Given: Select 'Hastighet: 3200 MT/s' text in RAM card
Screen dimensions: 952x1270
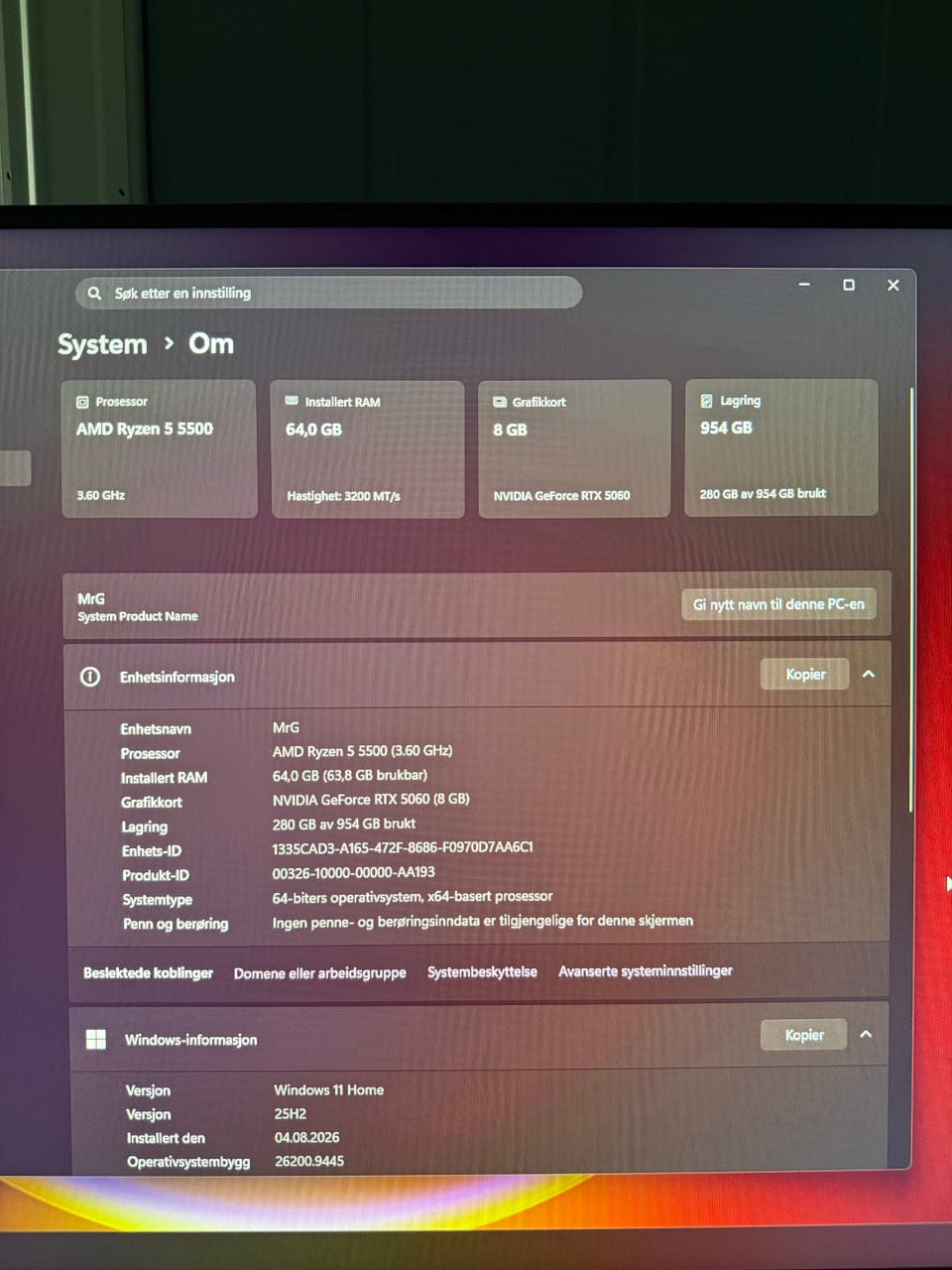Looking at the screenshot, I should pyautogui.click(x=344, y=496).
